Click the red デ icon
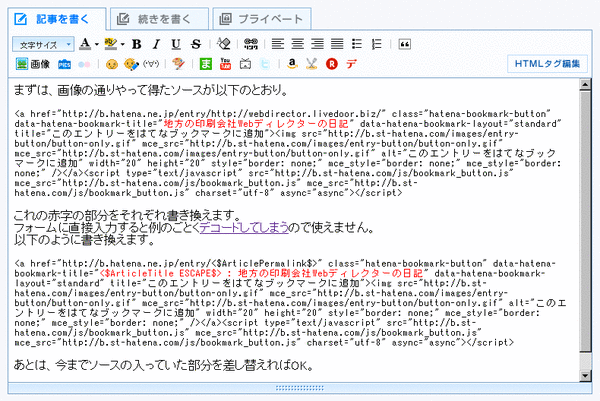 coord(351,64)
